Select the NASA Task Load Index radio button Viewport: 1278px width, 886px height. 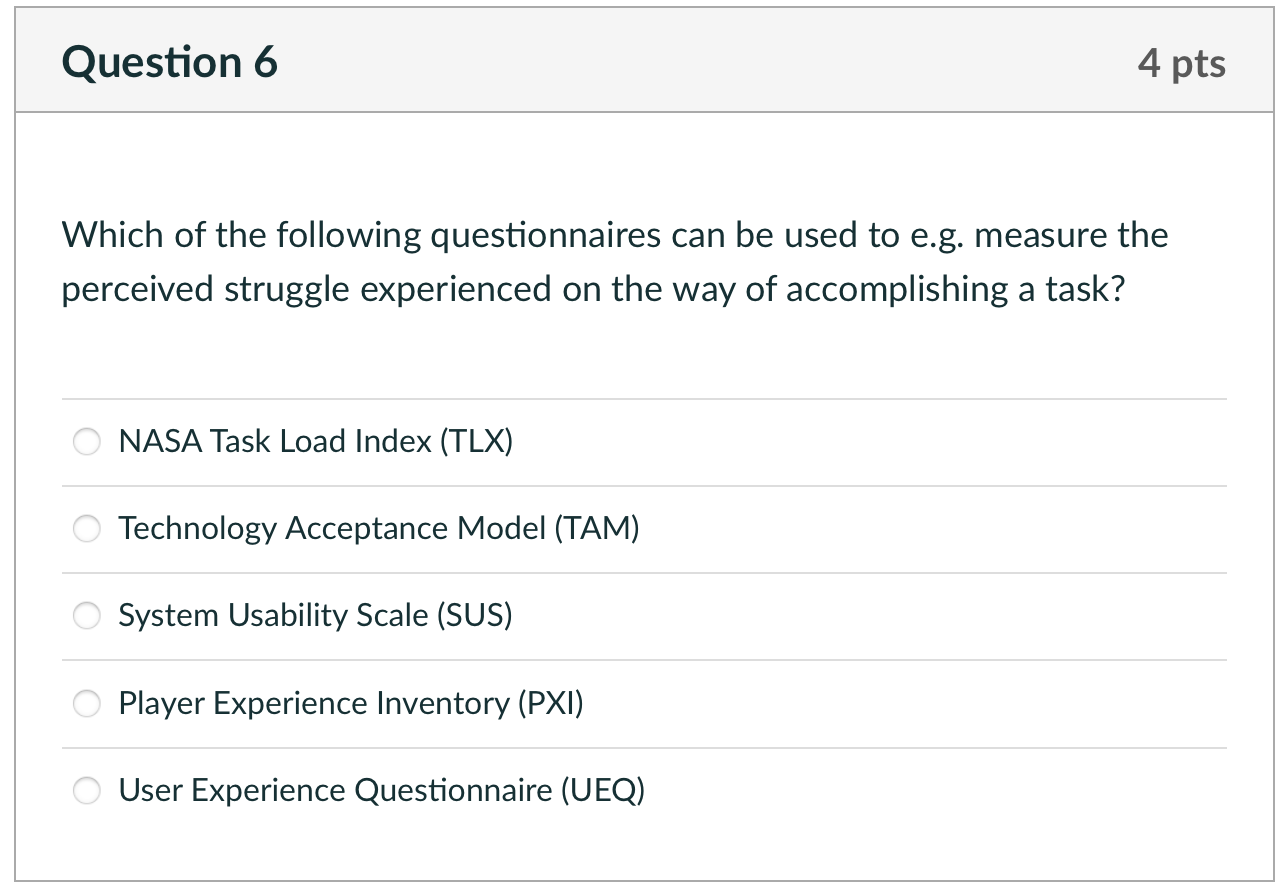88,441
